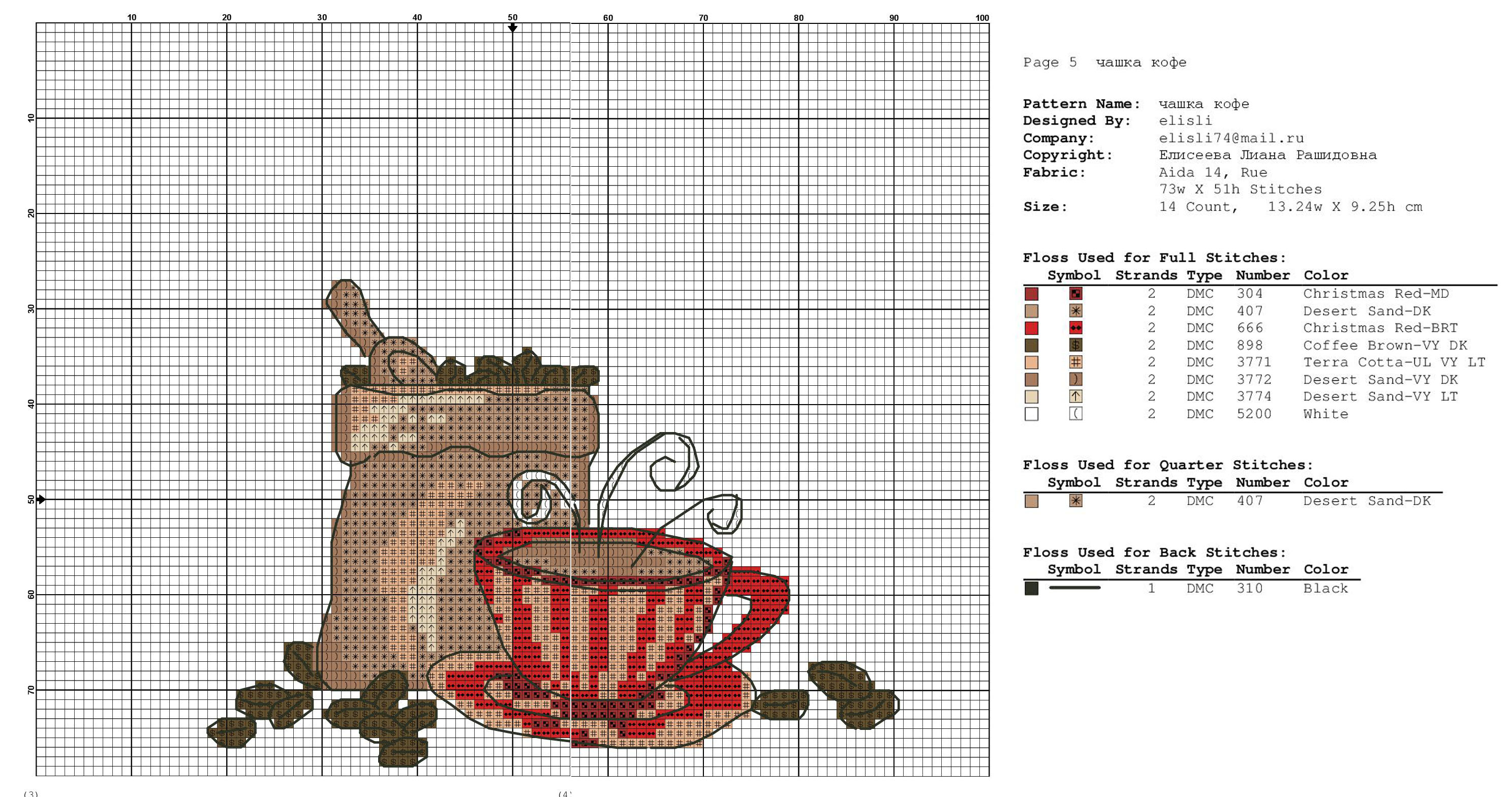
Task: Click the backstitch line sample for DMC 310
Action: click(x=1075, y=588)
